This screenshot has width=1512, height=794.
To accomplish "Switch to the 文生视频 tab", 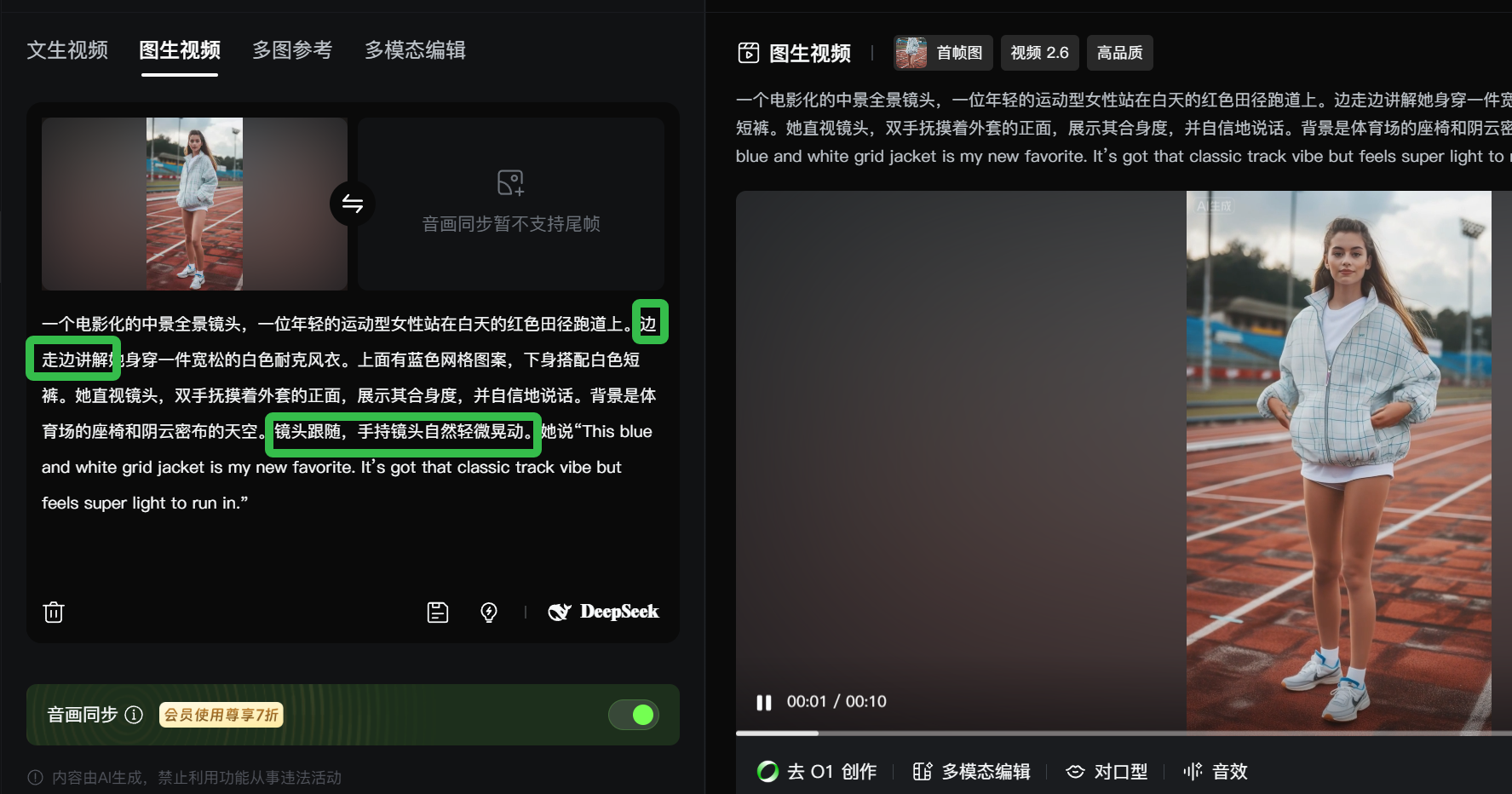I will [67, 50].
